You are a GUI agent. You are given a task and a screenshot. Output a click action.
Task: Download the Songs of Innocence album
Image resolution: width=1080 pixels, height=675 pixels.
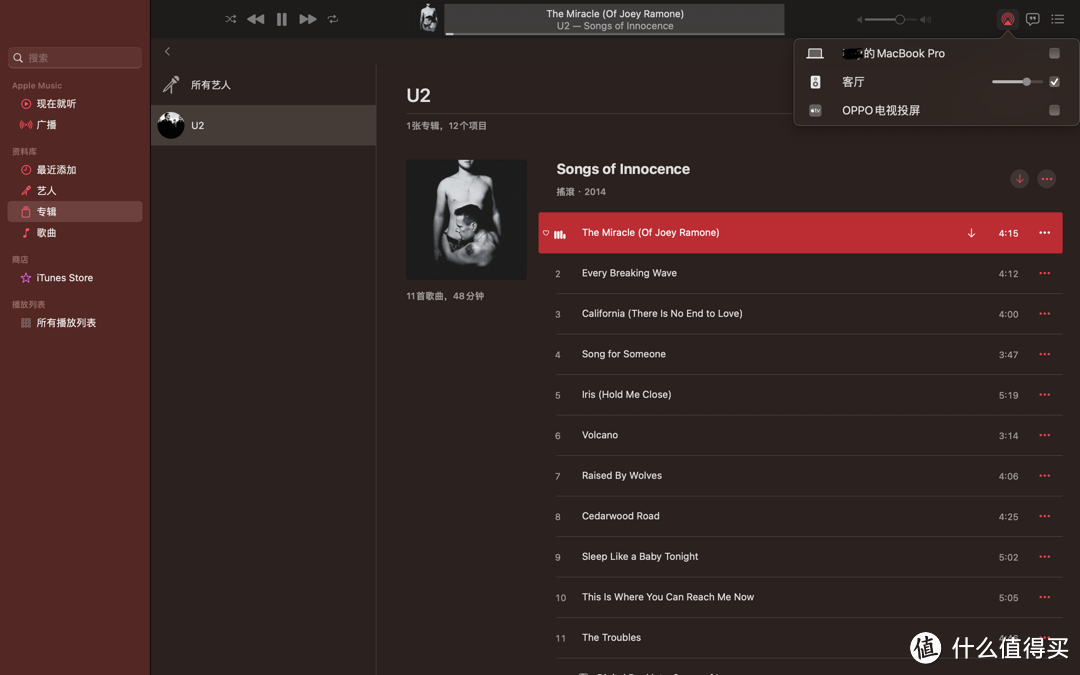1019,179
